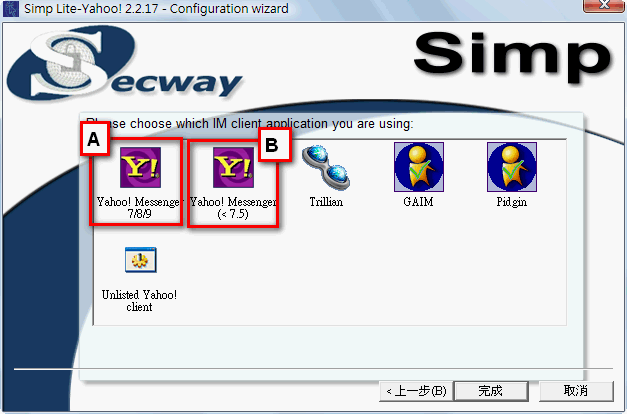Finish the wizard with 完成 button
Viewport: 627px width, 414px height.
[491, 391]
